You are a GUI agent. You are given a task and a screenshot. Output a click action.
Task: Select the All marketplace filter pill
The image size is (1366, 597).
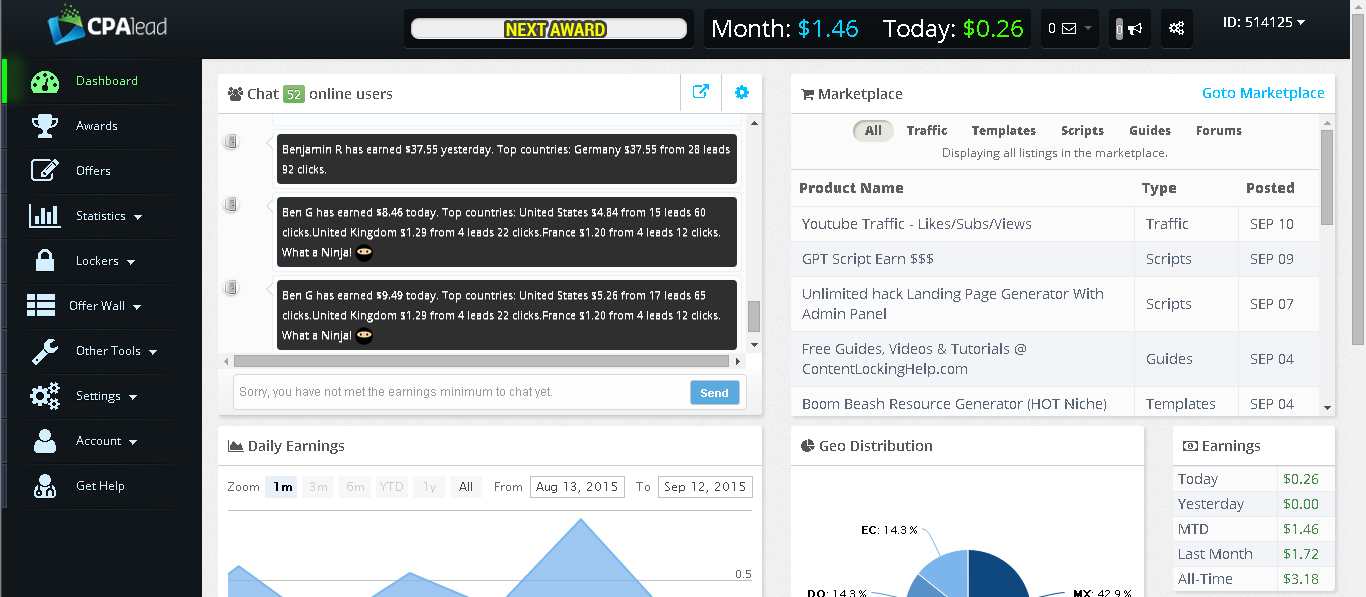[873, 131]
